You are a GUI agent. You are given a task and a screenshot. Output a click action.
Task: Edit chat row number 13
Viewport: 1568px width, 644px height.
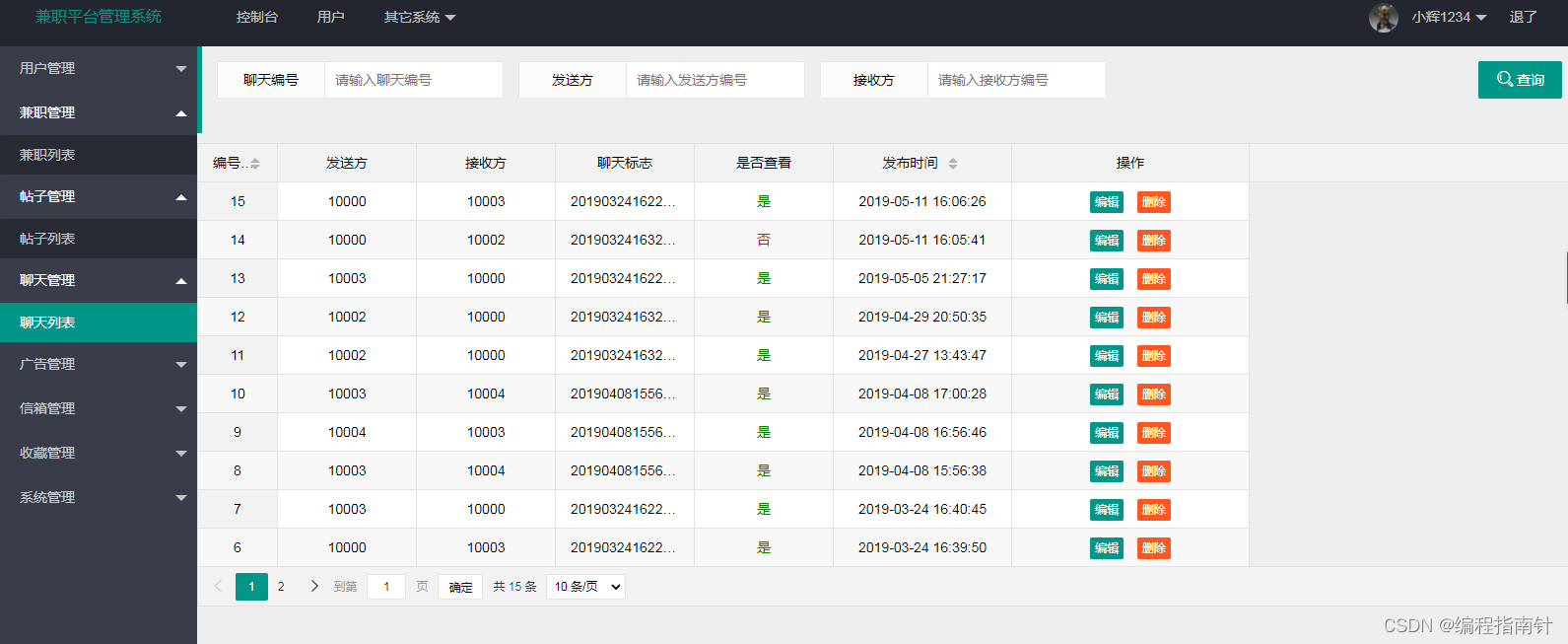pos(1107,279)
